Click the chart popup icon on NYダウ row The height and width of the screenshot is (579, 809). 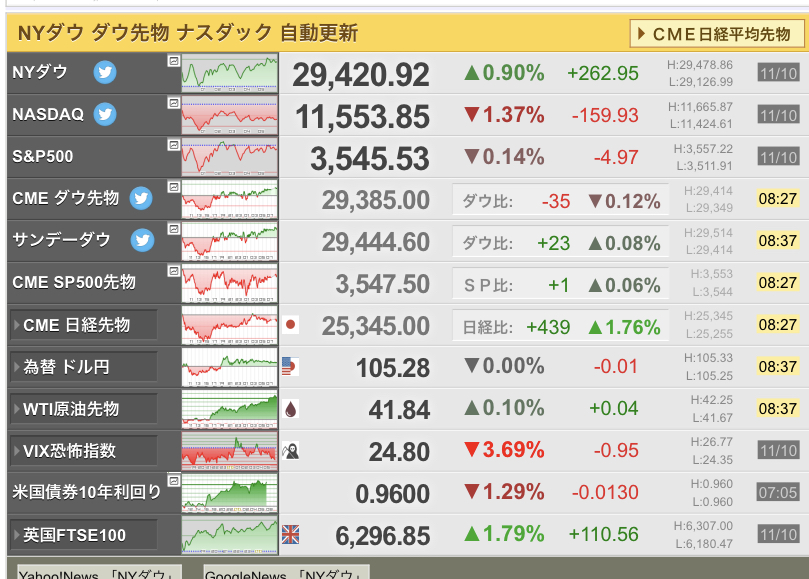174,61
